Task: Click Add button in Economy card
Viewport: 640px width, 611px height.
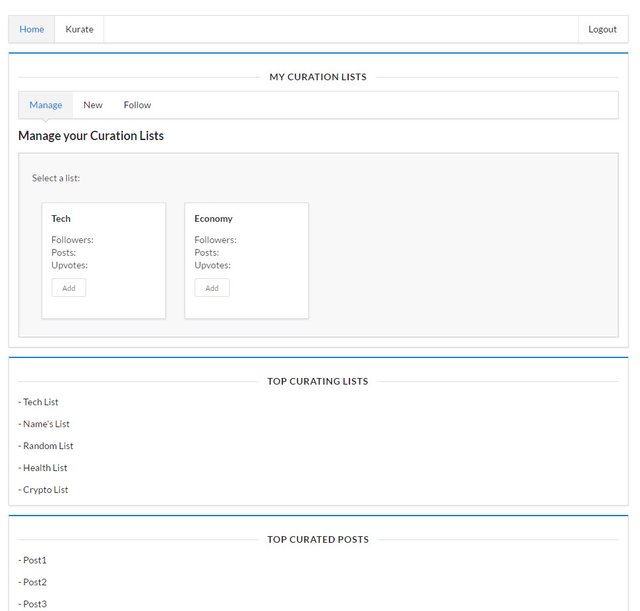Action: 212,288
